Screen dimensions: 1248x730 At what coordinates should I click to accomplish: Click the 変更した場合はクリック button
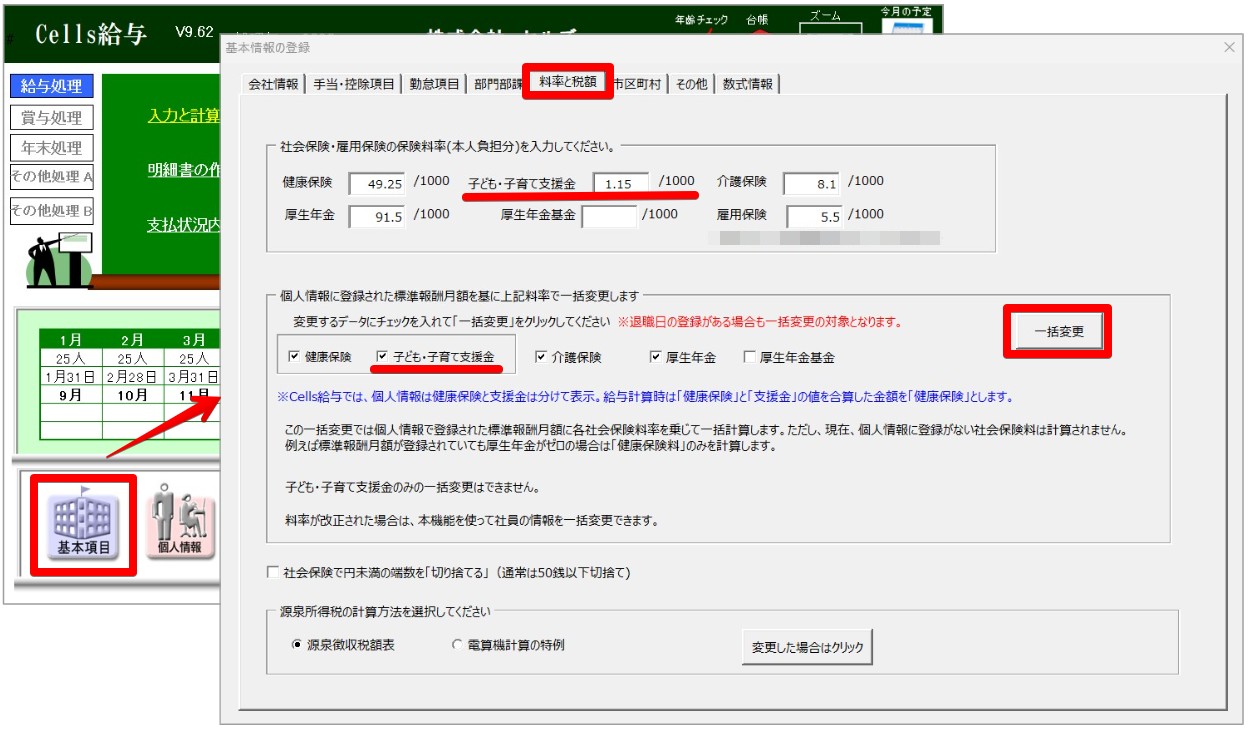807,648
